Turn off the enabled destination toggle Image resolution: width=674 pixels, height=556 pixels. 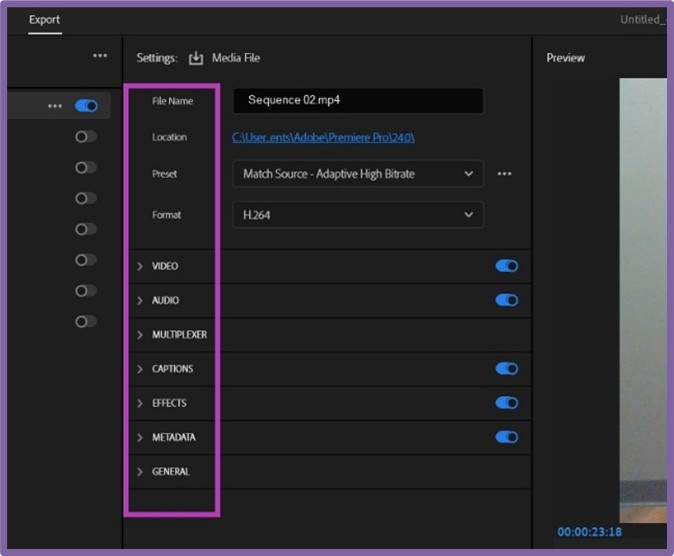pyautogui.click(x=86, y=106)
